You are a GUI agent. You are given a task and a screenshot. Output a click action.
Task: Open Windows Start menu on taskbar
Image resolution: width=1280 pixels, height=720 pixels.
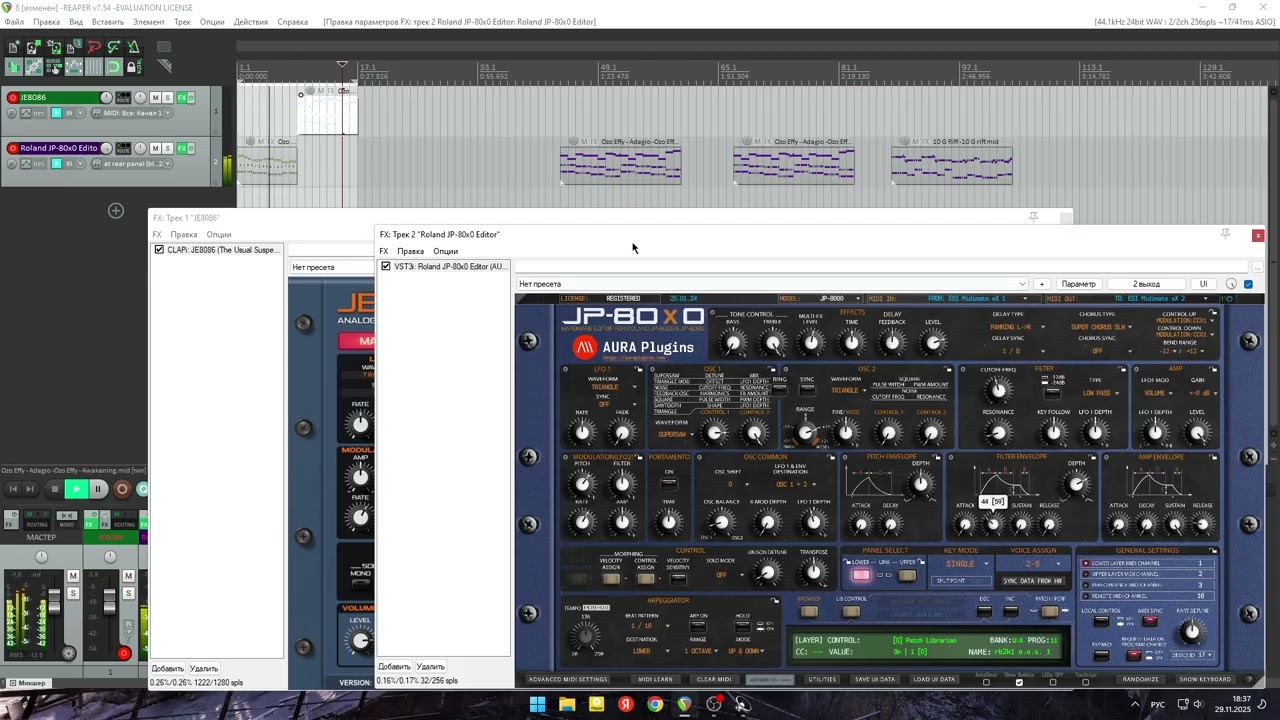(x=538, y=704)
